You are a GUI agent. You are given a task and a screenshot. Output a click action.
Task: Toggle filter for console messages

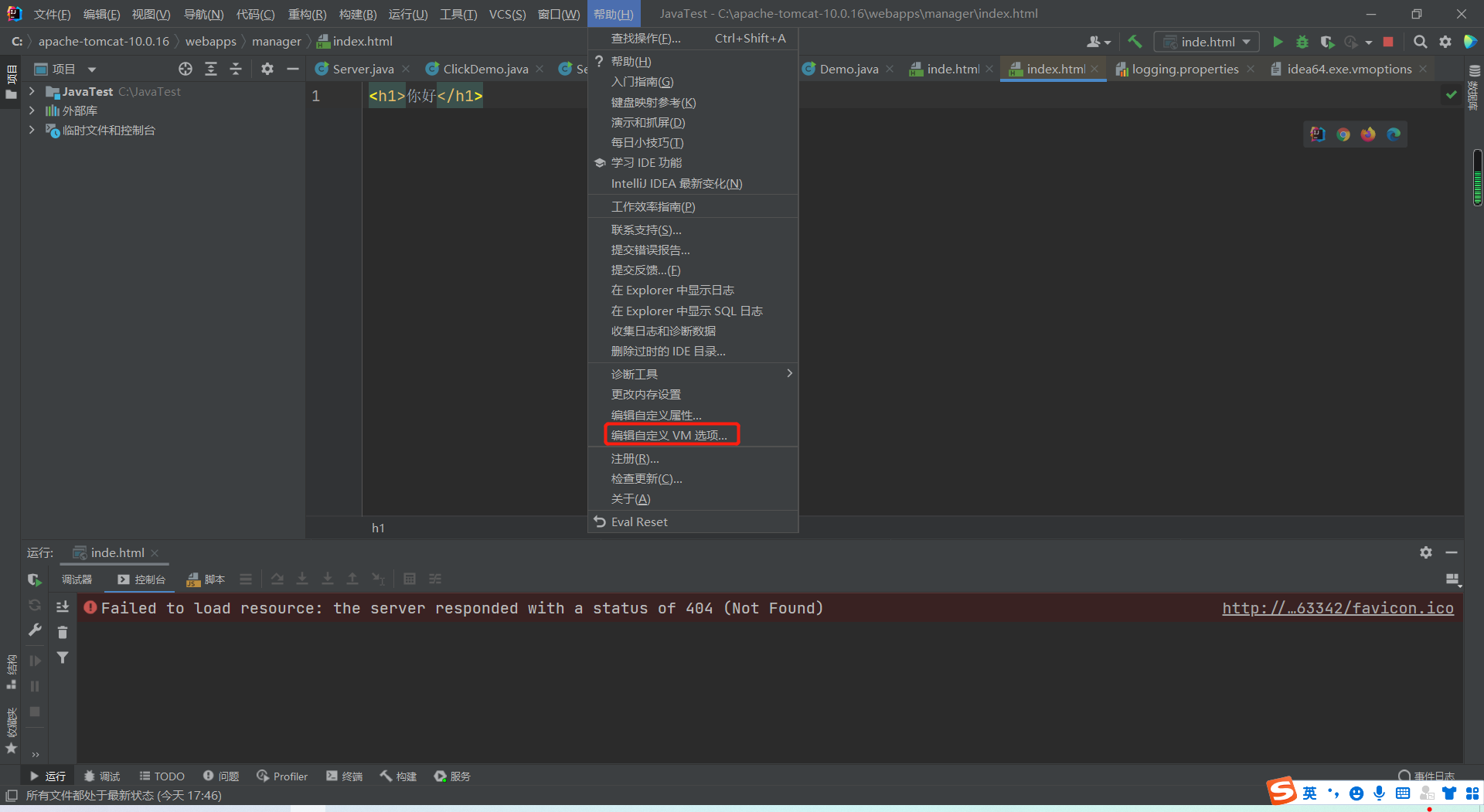[x=63, y=657]
